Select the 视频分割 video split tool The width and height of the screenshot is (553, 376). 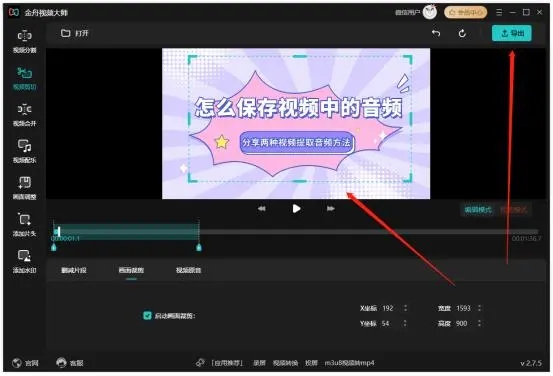click(x=24, y=42)
